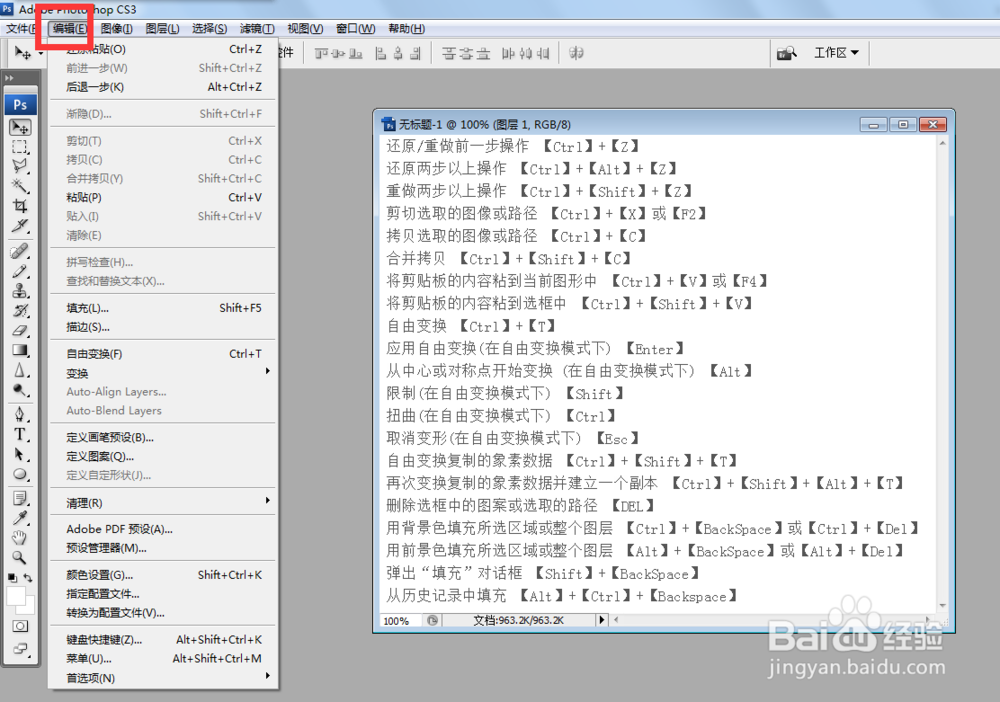Click document vertical scrollbar up arrow
1000x702 pixels.
click(x=942, y=143)
